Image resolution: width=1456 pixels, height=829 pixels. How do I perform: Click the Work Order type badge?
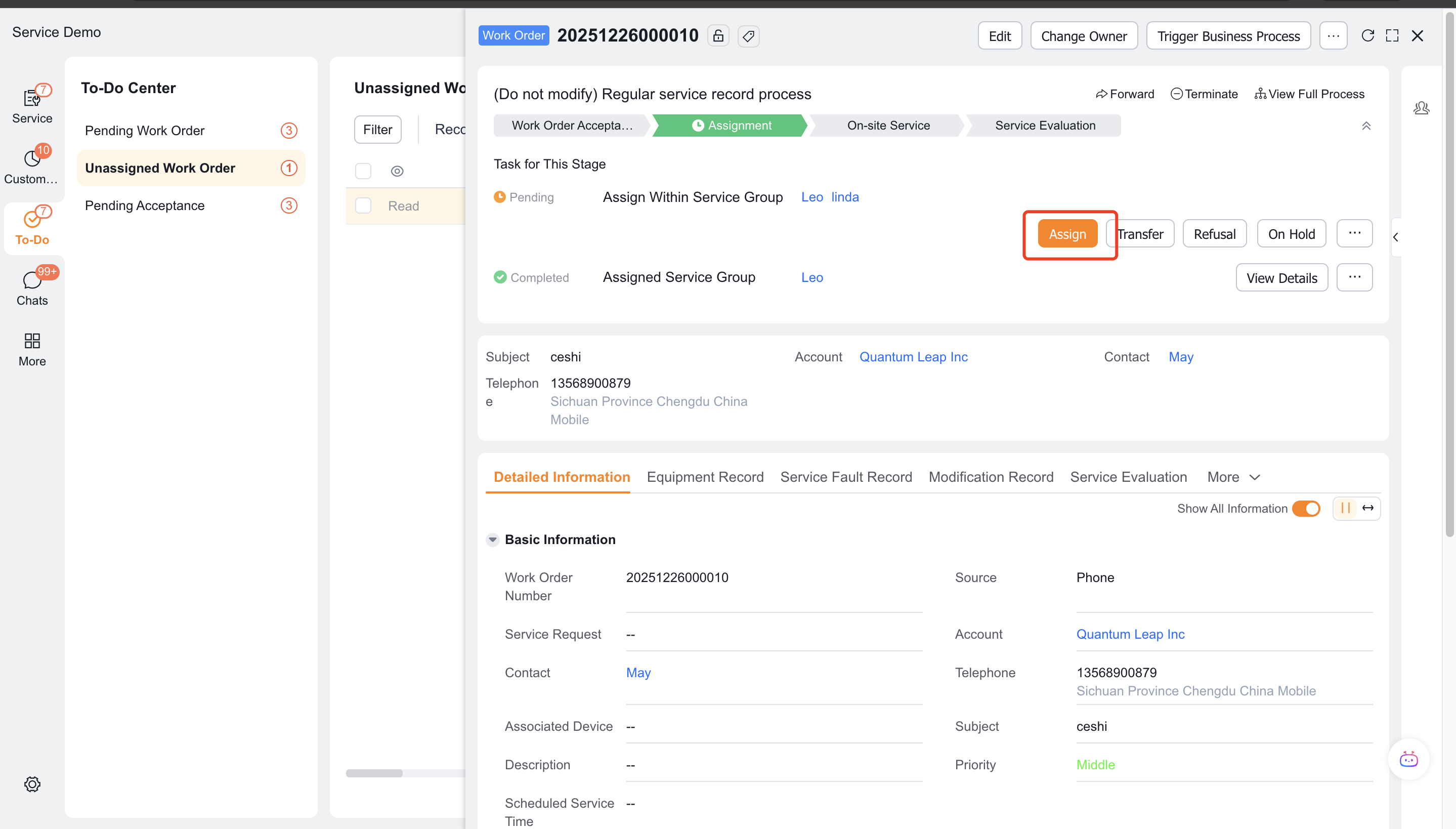(513, 35)
